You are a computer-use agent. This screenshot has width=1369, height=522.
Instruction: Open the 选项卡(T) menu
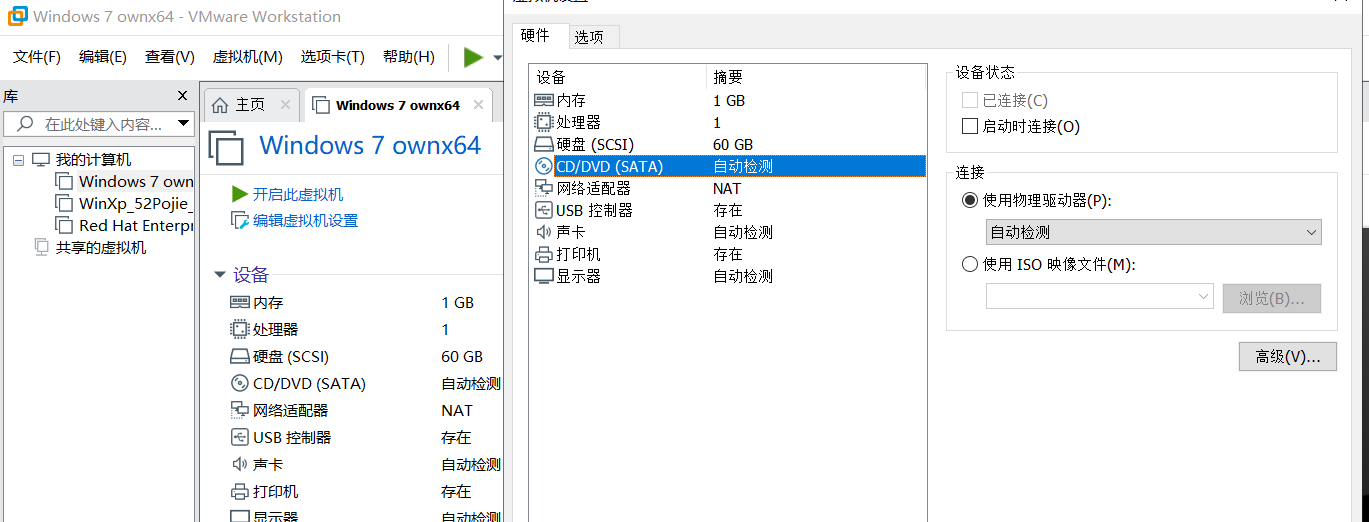[333, 57]
